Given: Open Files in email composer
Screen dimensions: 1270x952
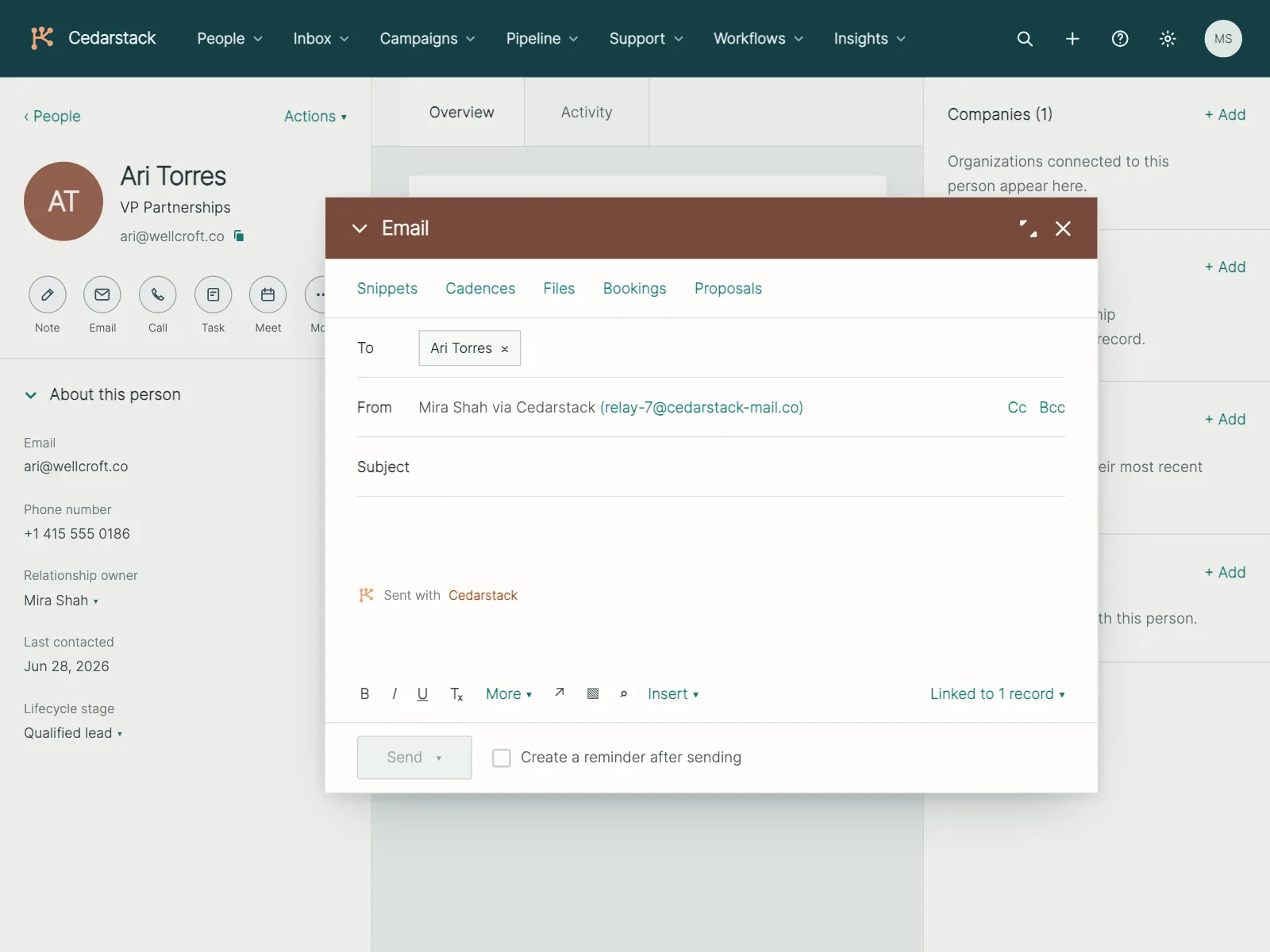Looking at the screenshot, I should (559, 289).
